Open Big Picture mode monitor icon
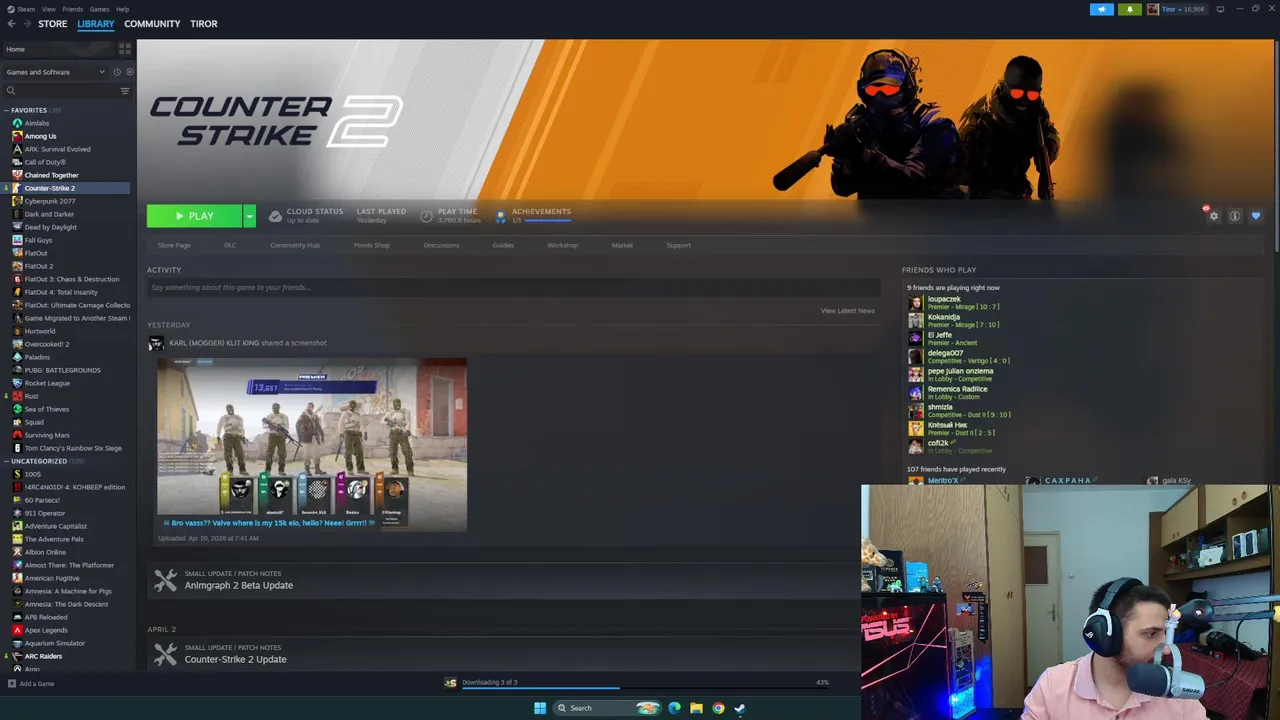This screenshot has width=1280, height=720. (x=1220, y=9)
